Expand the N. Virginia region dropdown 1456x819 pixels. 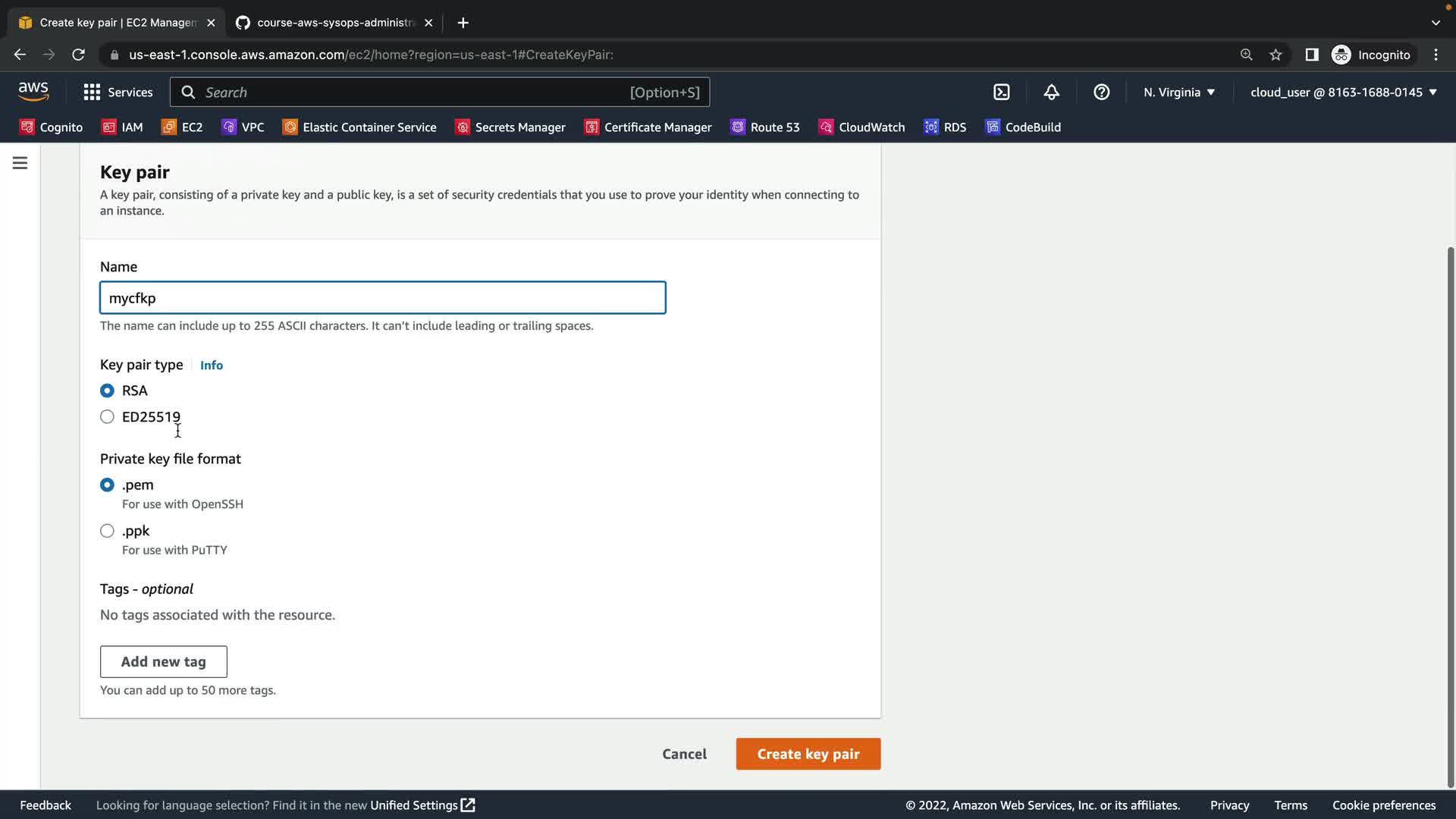[1179, 92]
